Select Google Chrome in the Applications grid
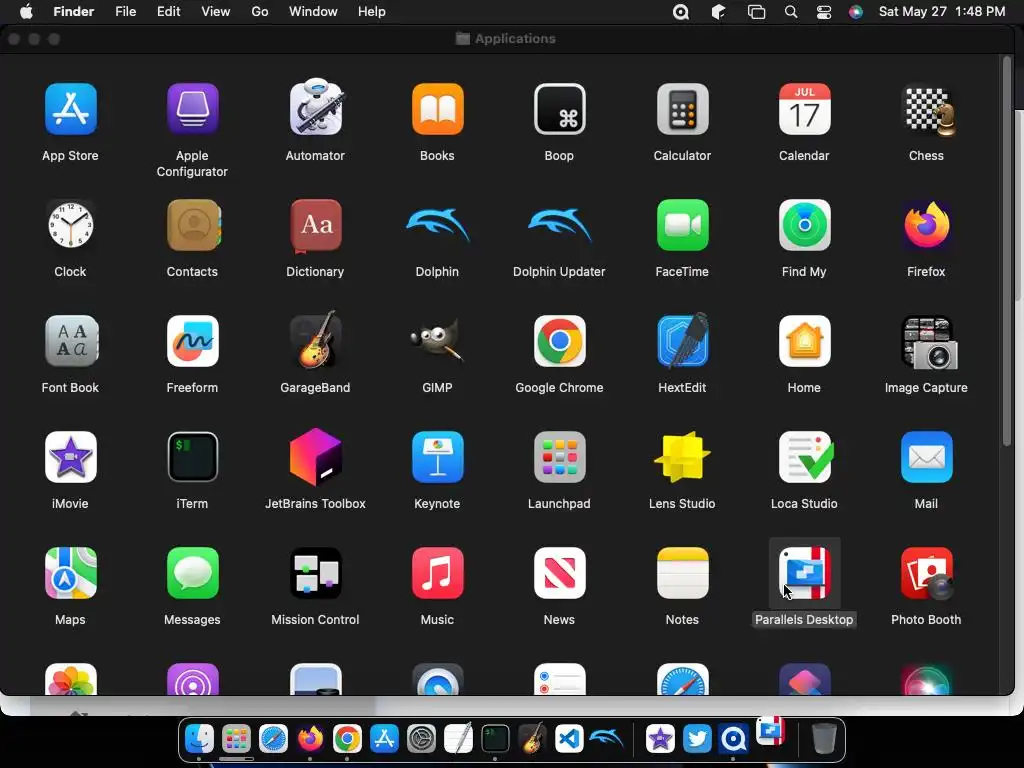This screenshot has height=768, width=1024. (560, 341)
